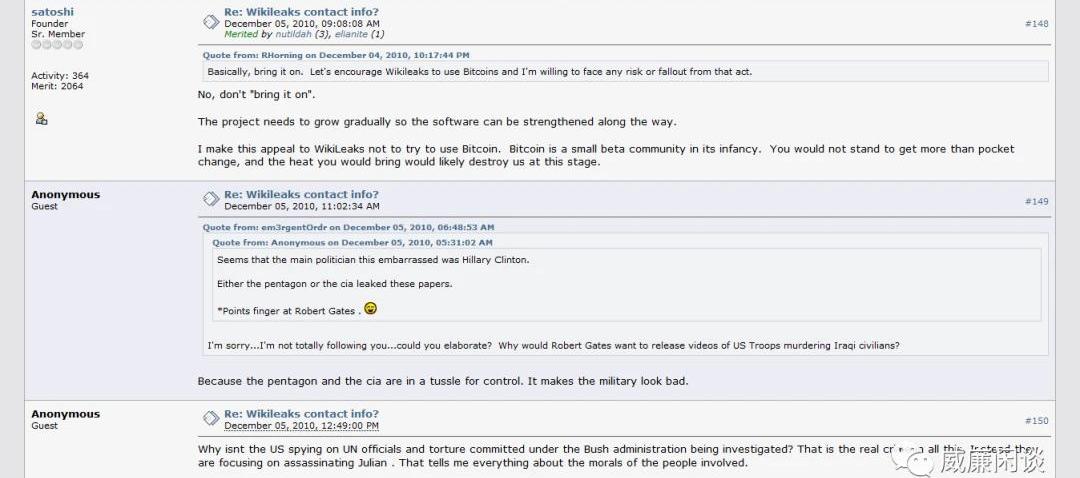Click the #148 post number link
Screen dimensions: 1080x478
click(x=1036, y=23)
